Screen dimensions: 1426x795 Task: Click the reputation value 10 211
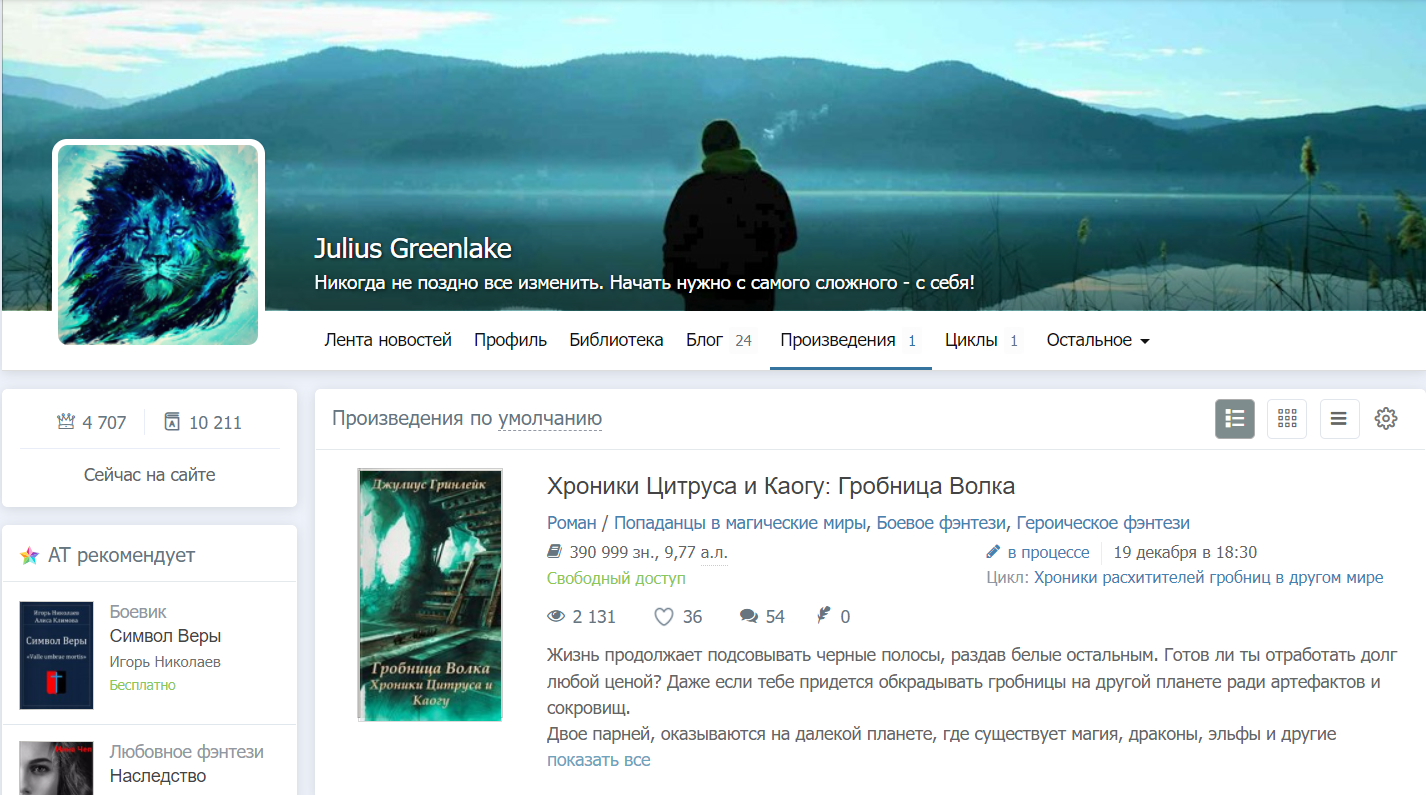pyautogui.click(x=215, y=422)
